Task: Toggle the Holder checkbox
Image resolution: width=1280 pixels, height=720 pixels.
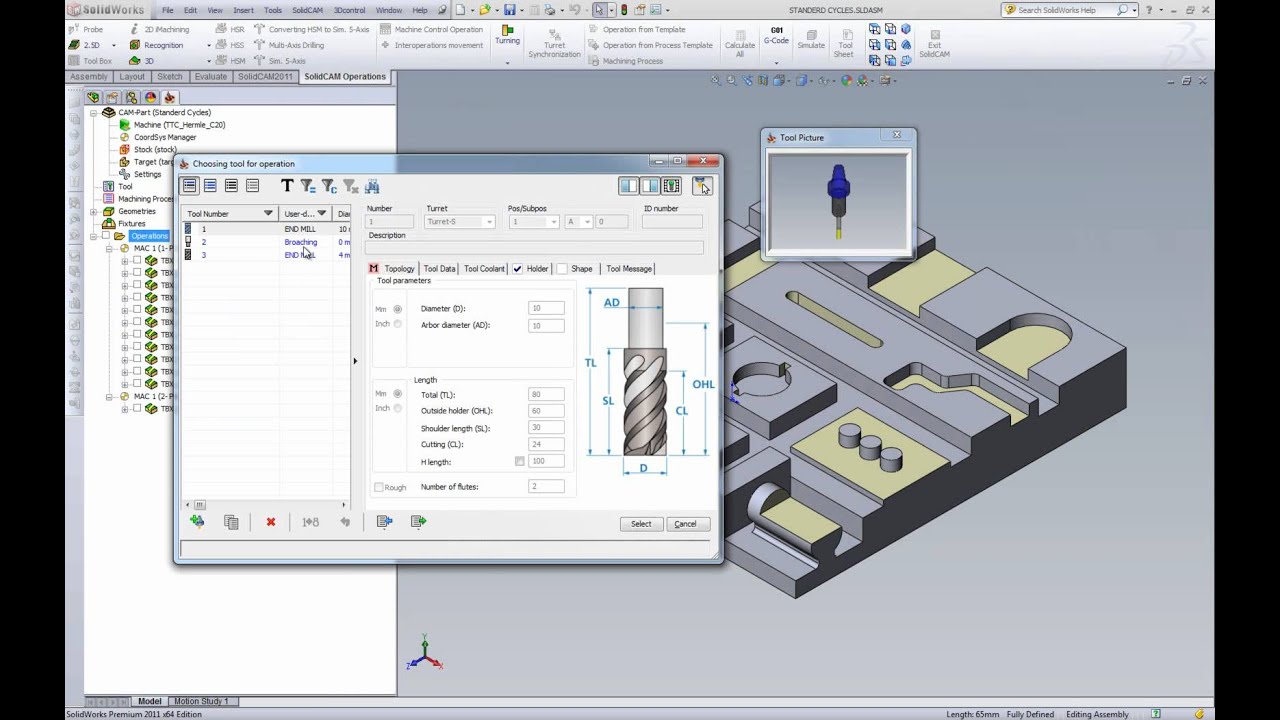Action: click(517, 268)
